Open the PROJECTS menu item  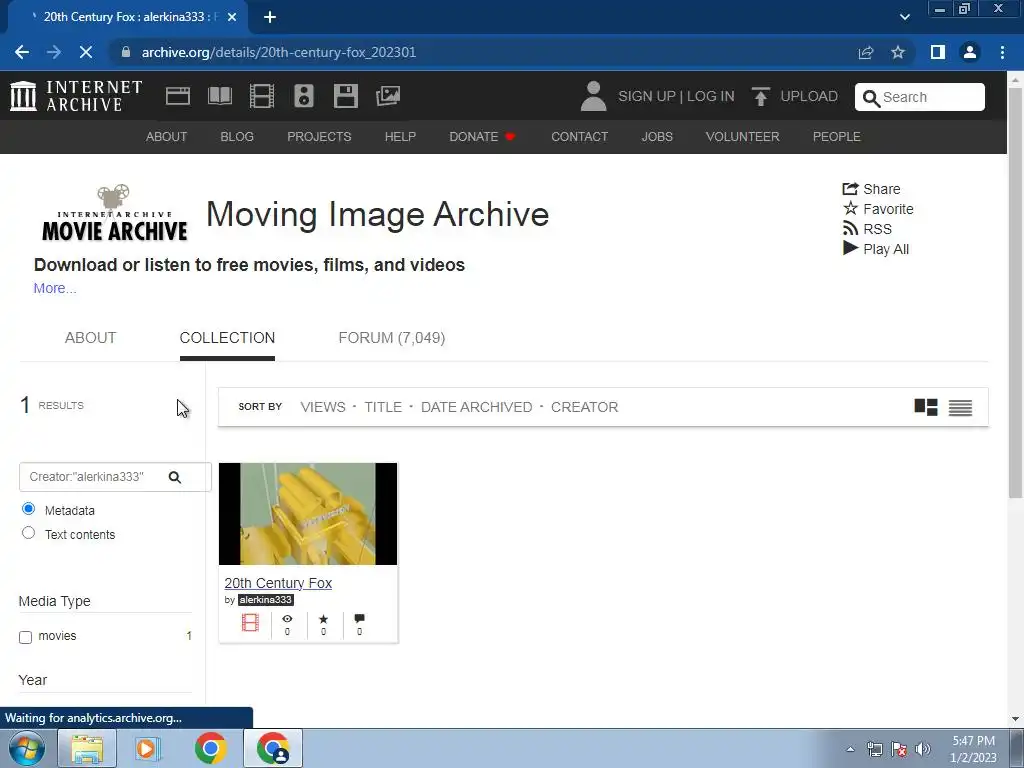pyautogui.click(x=319, y=136)
